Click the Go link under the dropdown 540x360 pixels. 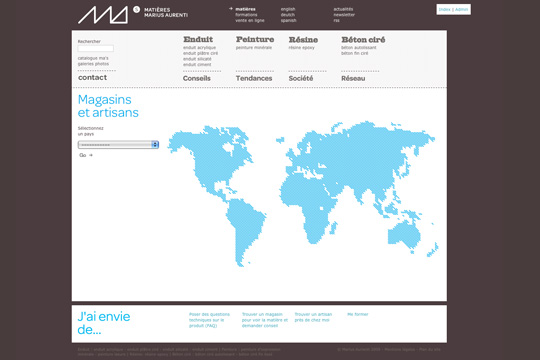(83, 155)
